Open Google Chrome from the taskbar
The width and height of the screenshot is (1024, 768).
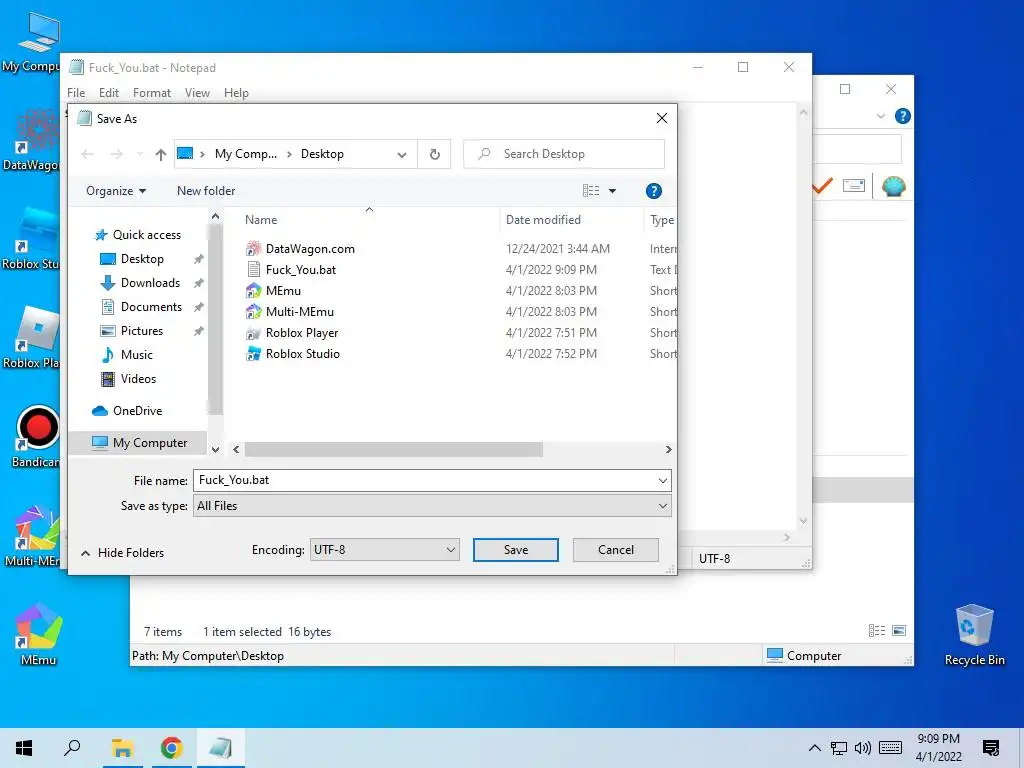click(x=171, y=748)
